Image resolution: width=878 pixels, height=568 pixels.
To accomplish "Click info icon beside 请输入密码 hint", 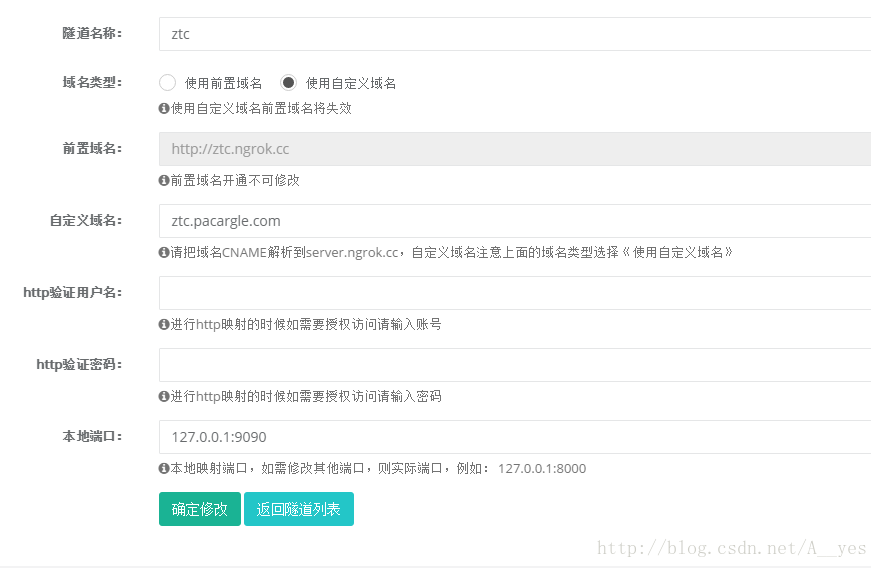I will 164,397.
